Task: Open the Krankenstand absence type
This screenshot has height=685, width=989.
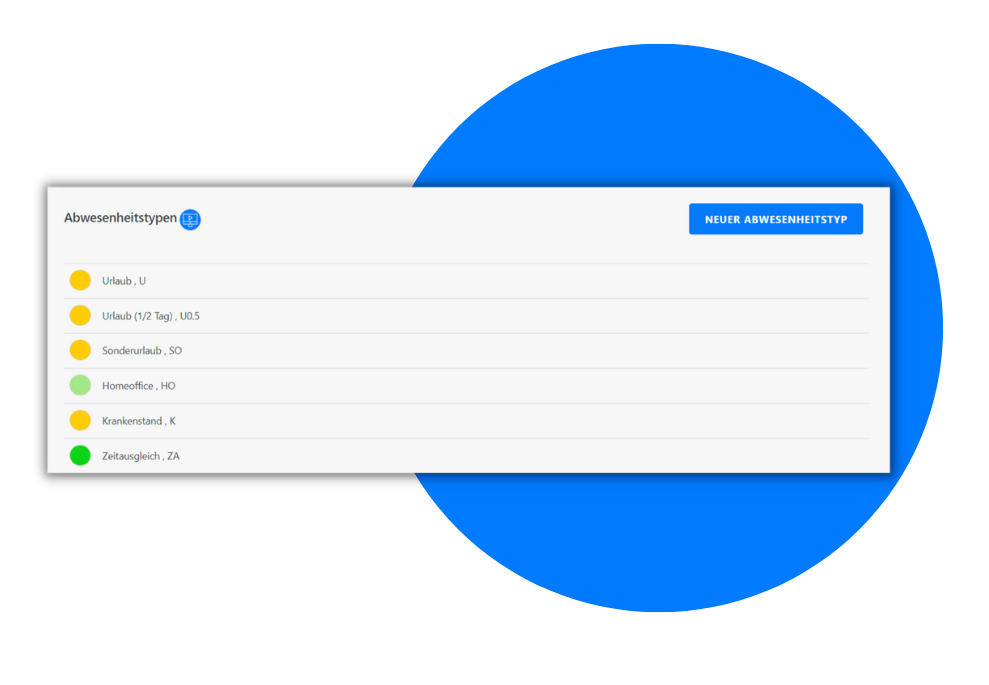Action: [x=466, y=421]
